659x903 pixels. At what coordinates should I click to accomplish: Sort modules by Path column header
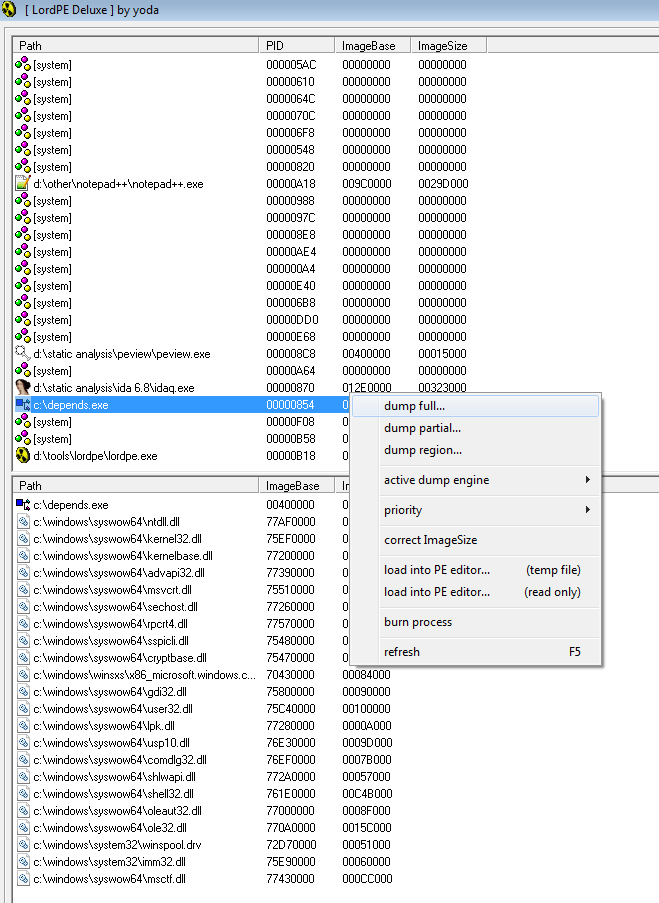pos(136,485)
